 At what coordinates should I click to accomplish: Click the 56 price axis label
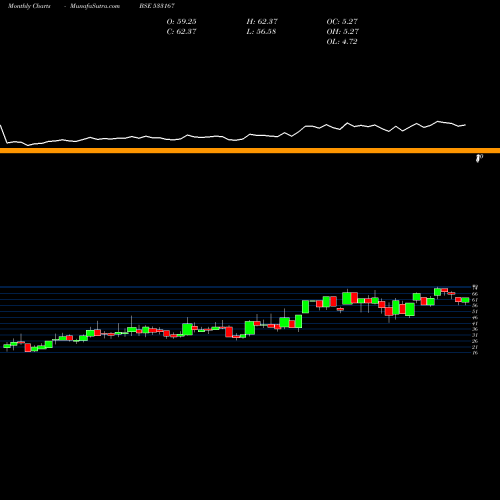[x=475, y=305]
